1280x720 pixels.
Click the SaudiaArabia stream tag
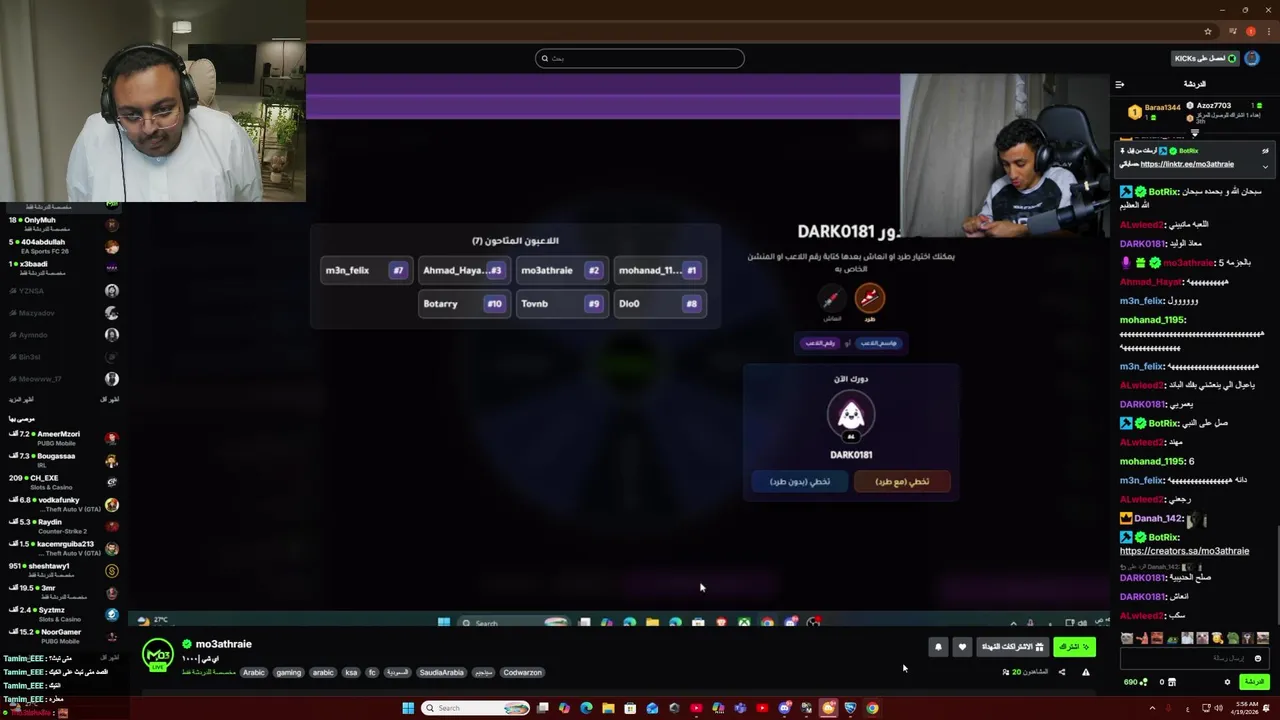(441, 672)
